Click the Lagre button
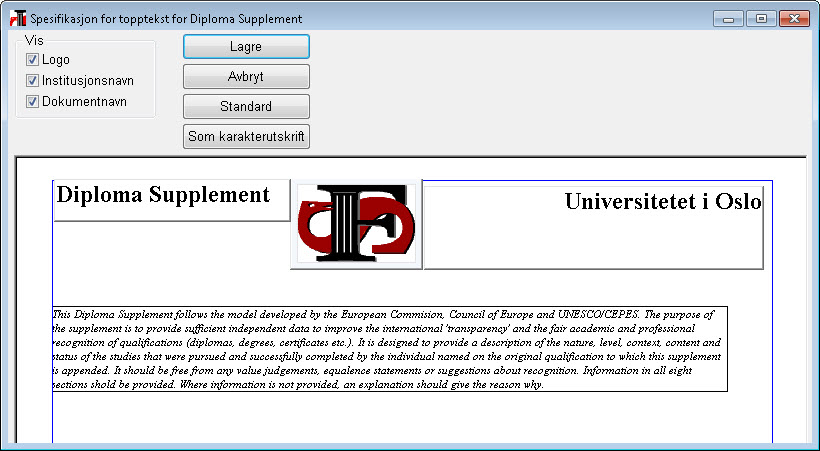The width and height of the screenshot is (820, 451). (x=246, y=47)
